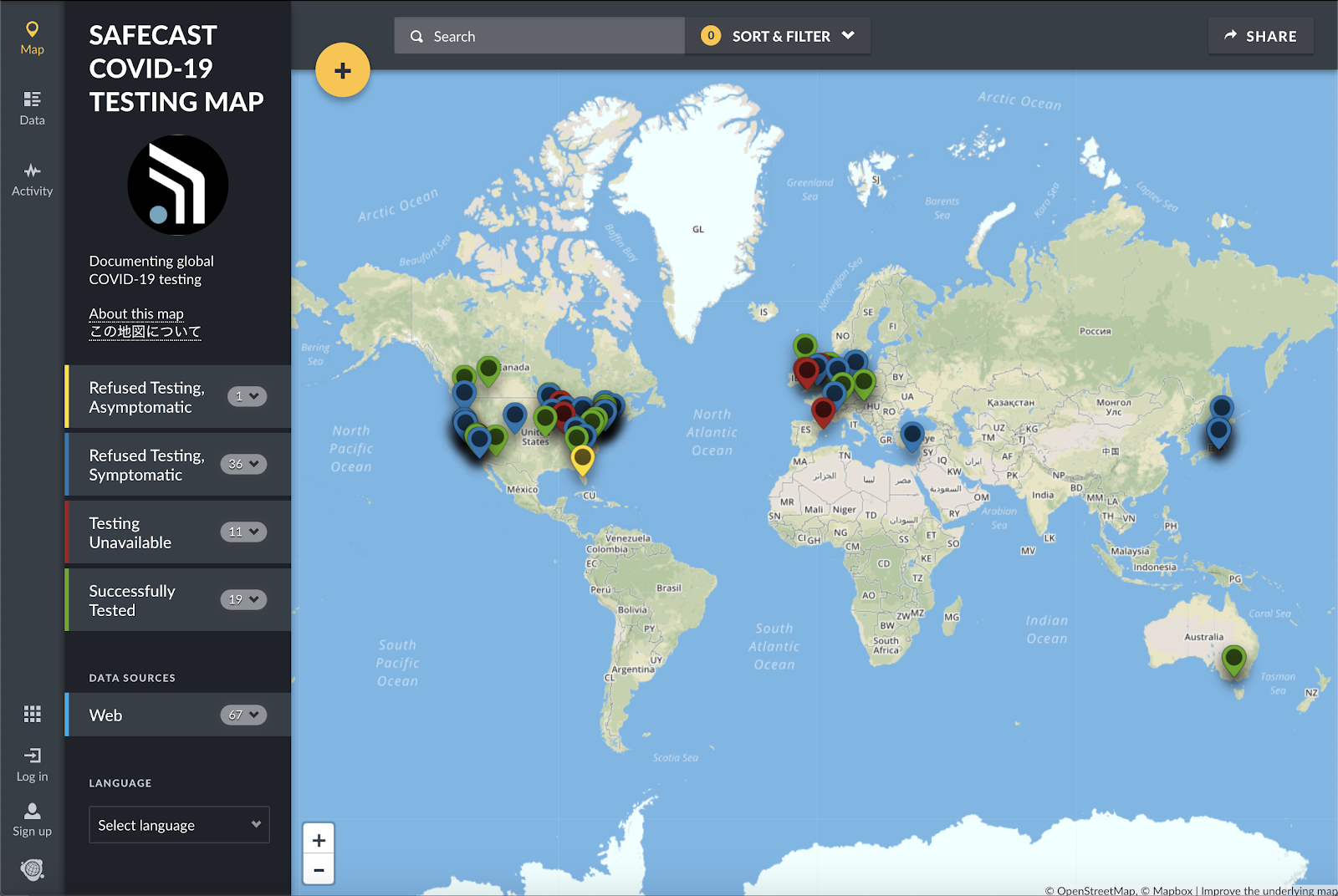Select the red marker near Spain
The width and height of the screenshot is (1338, 896).
824,411
